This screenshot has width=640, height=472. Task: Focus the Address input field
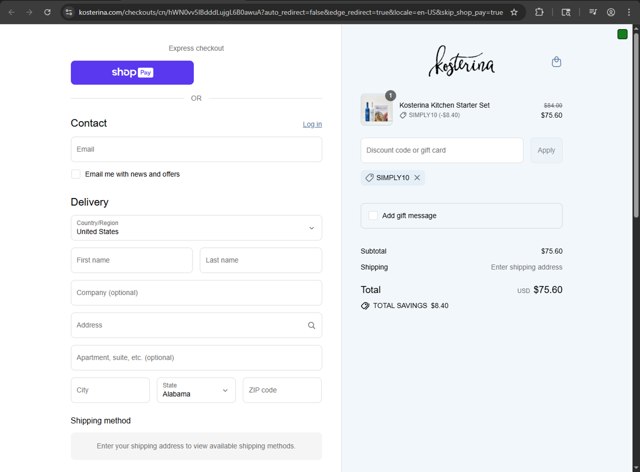click(196, 325)
